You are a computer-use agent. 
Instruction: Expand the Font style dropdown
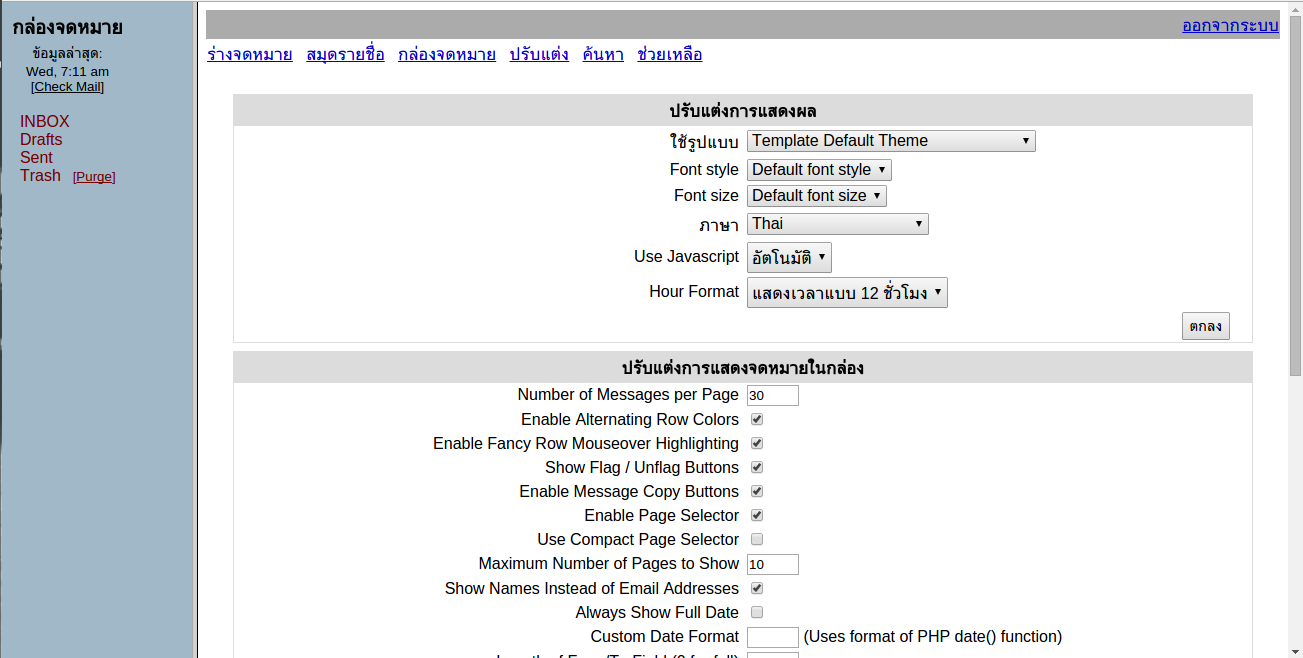[818, 170]
